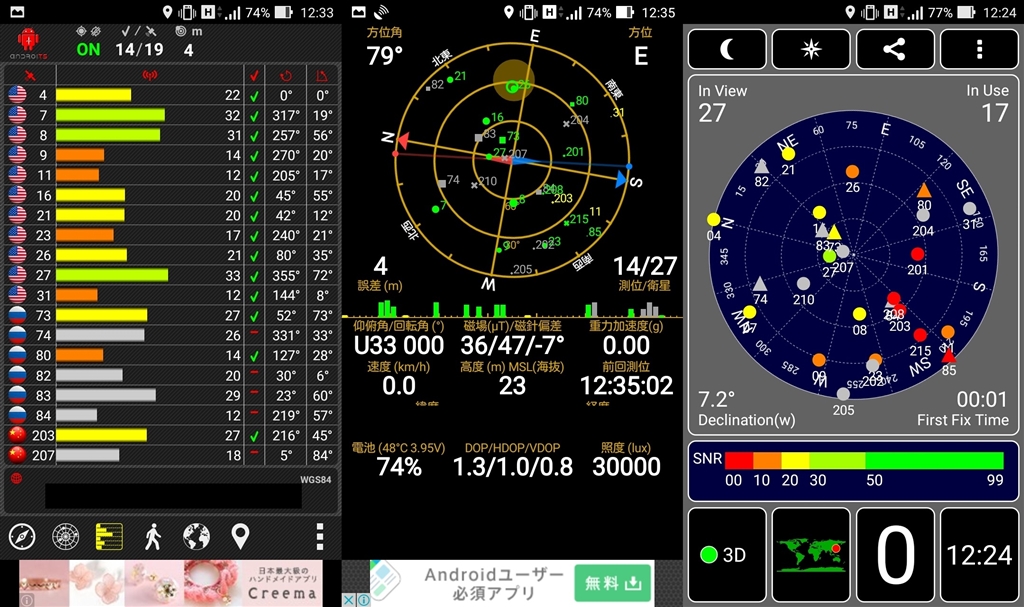Screen dimensions: 1024x607
Task: Tap the SNR color legend bar
Action: click(x=864, y=460)
